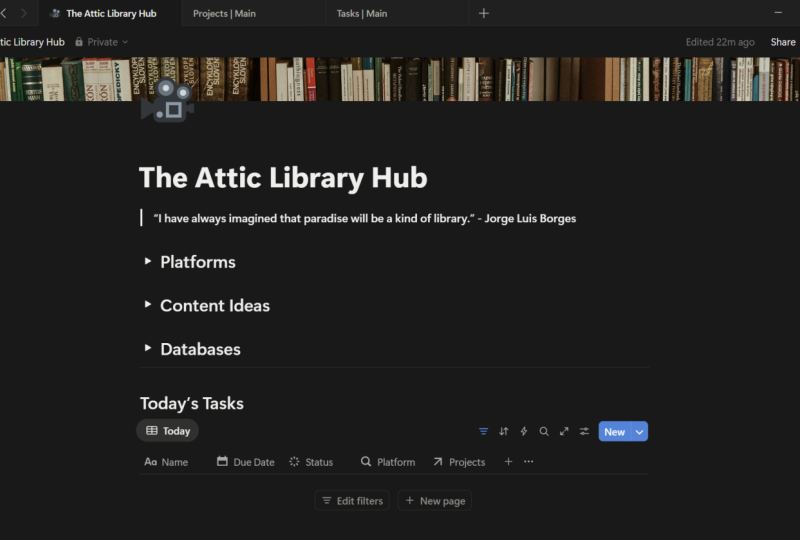
Task: Open the Private sharing dropdown
Action: point(102,42)
